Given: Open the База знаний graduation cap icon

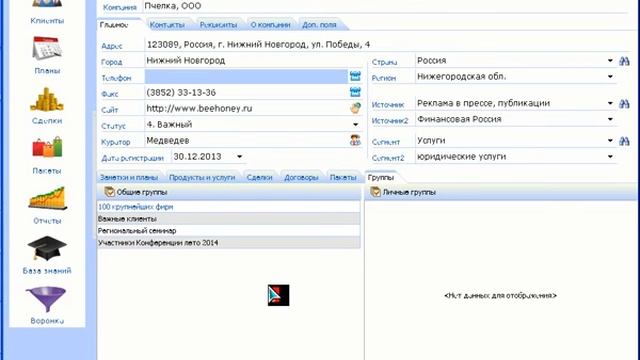Looking at the screenshot, I should coord(47,248).
